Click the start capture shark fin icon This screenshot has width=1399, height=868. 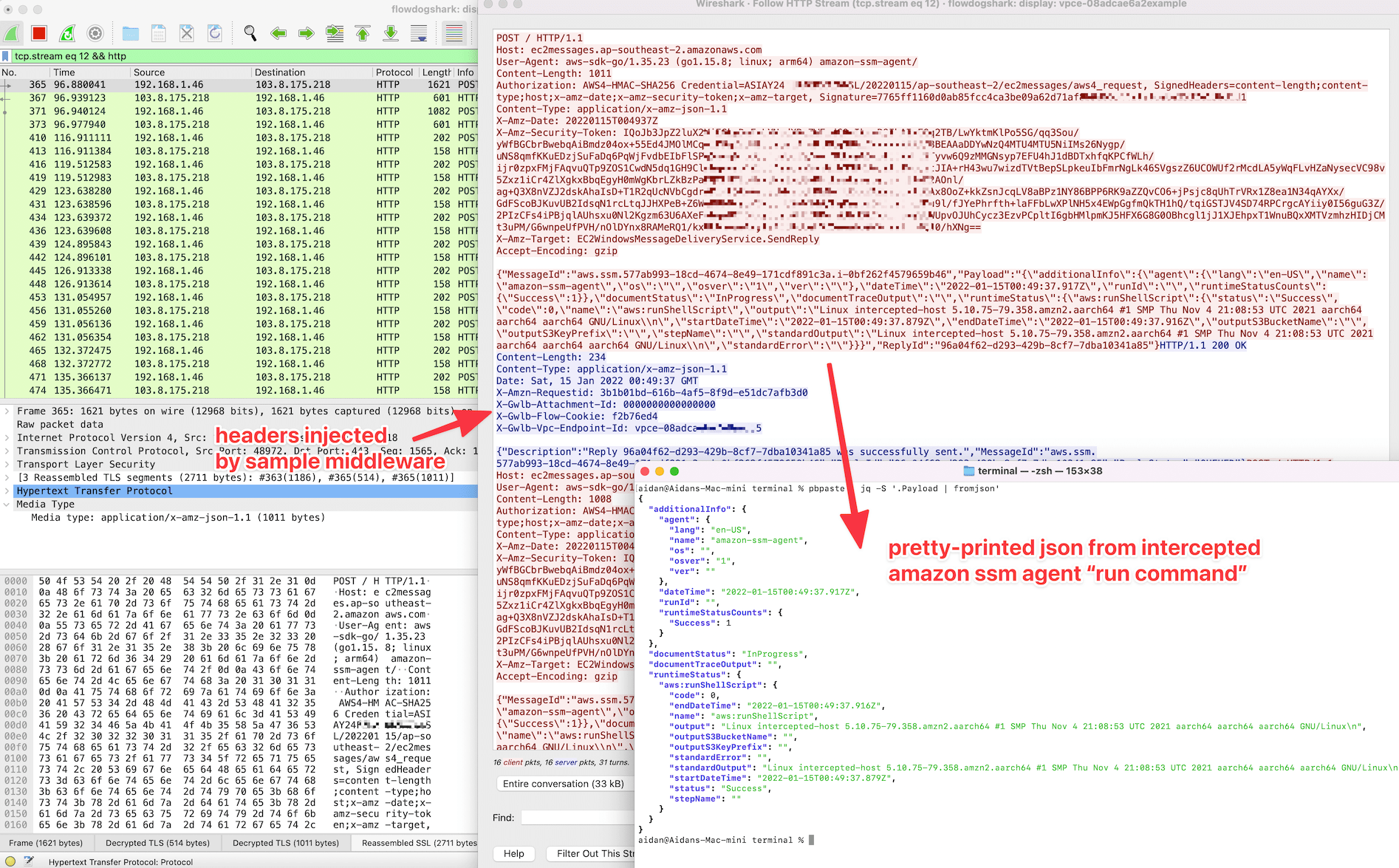pyautogui.click(x=12, y=33)
